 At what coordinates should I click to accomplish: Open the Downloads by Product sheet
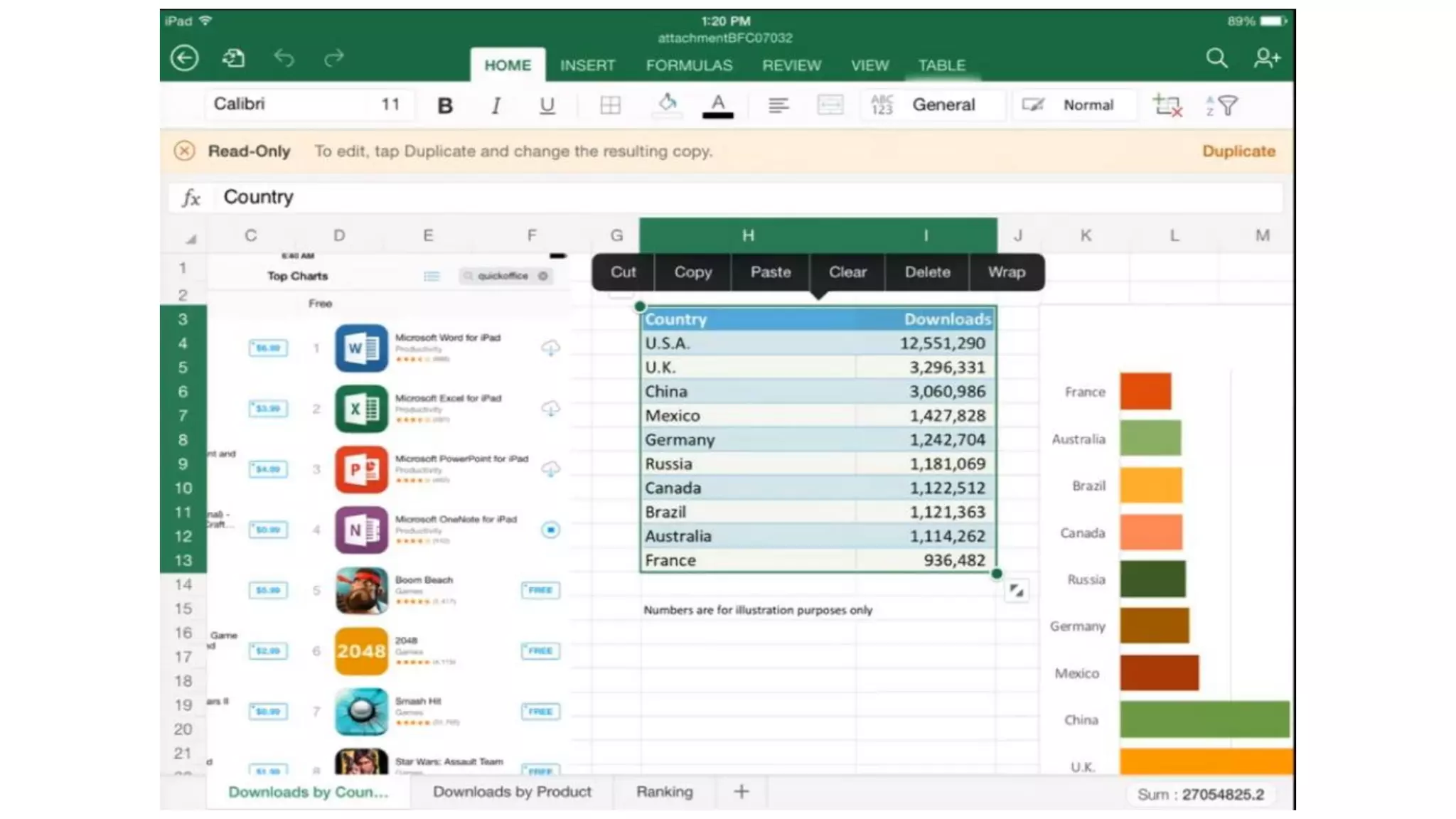pyautogui.click(x=512, y=791)
